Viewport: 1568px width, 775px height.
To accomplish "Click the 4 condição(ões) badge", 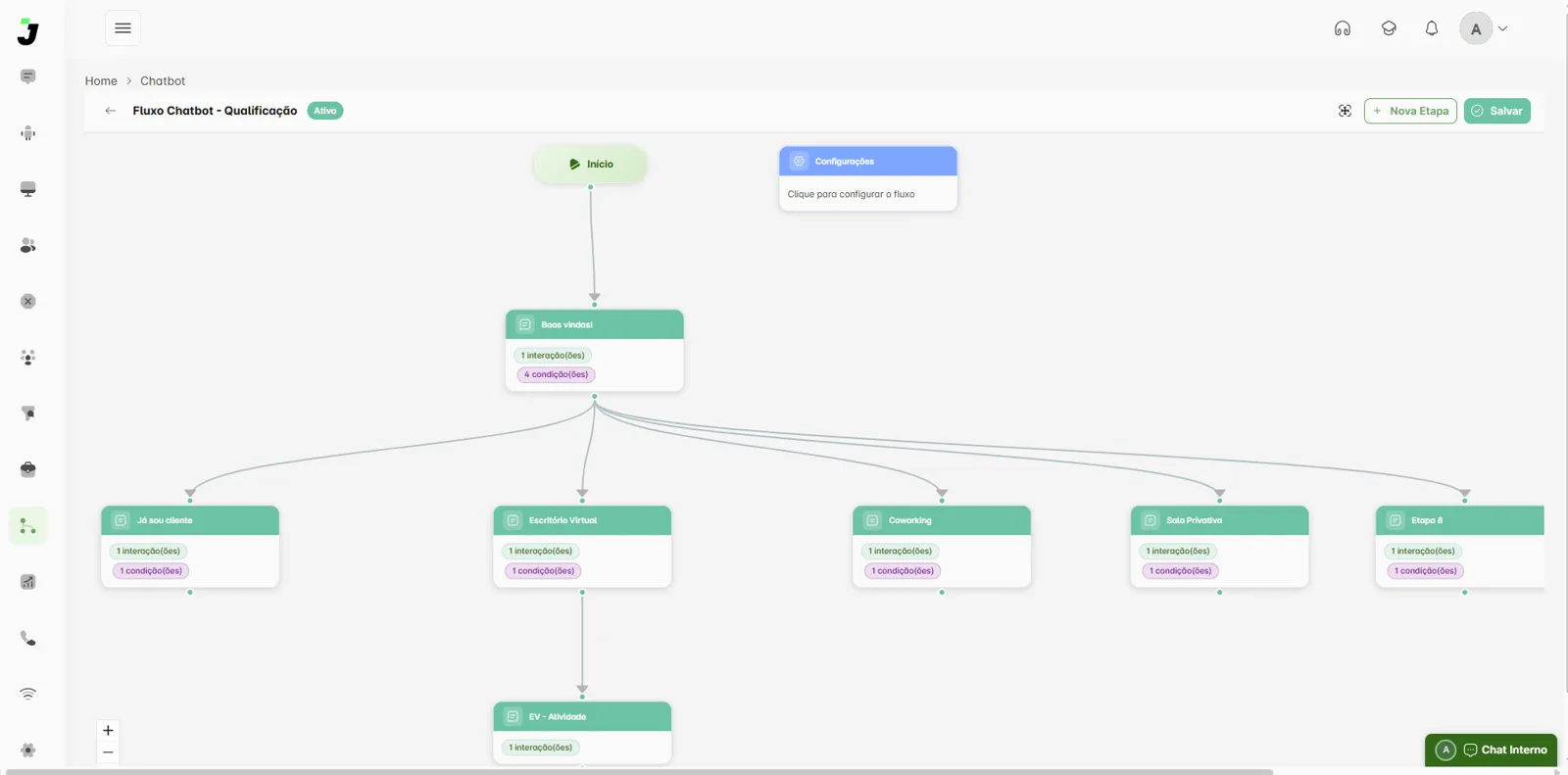I will point(556,374).
